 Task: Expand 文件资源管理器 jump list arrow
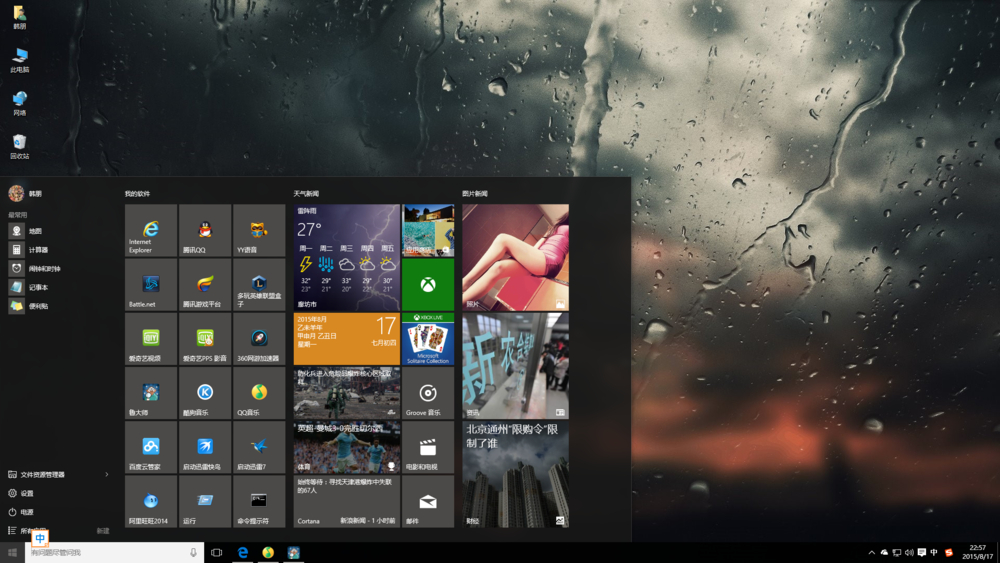(x=107, y=474)
